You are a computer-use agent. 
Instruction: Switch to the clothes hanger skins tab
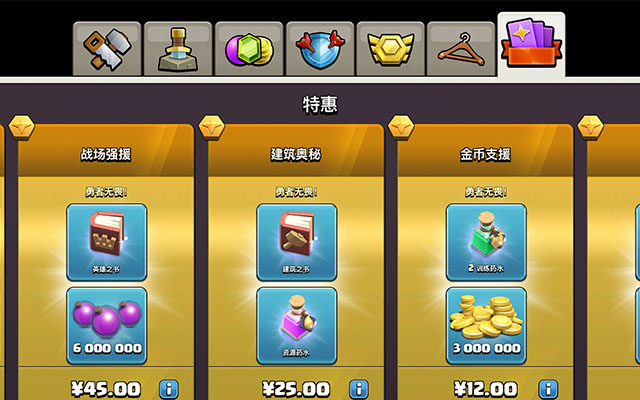(x=461, y=49)
